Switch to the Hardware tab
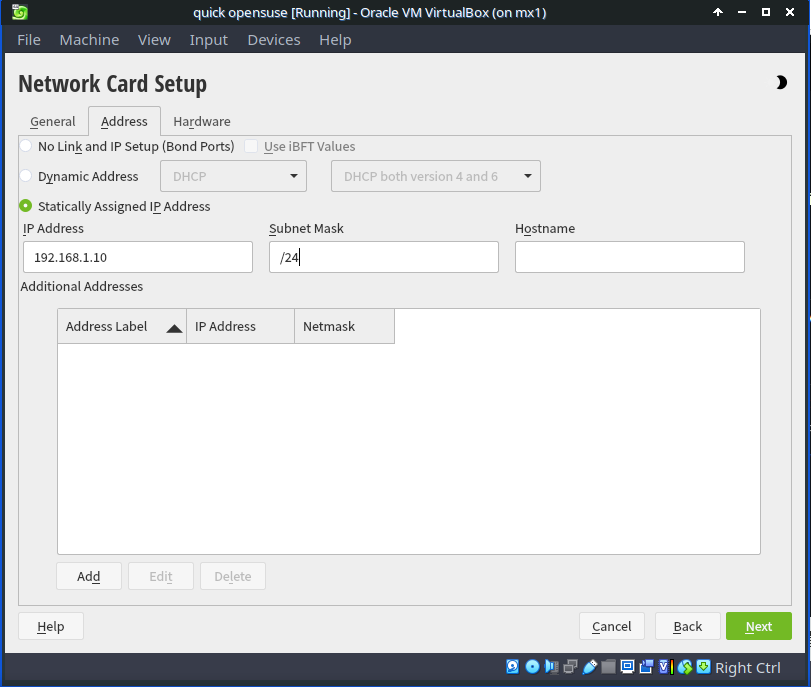 click(202, 122)
